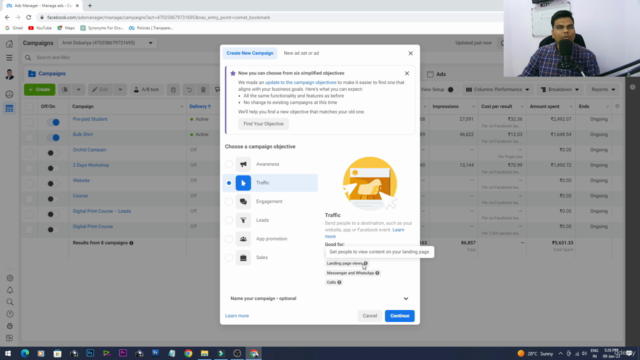Viewport: 640px width, 360px height.
Task: Click the undo icon in toolbar
Action: coord(189,89)
